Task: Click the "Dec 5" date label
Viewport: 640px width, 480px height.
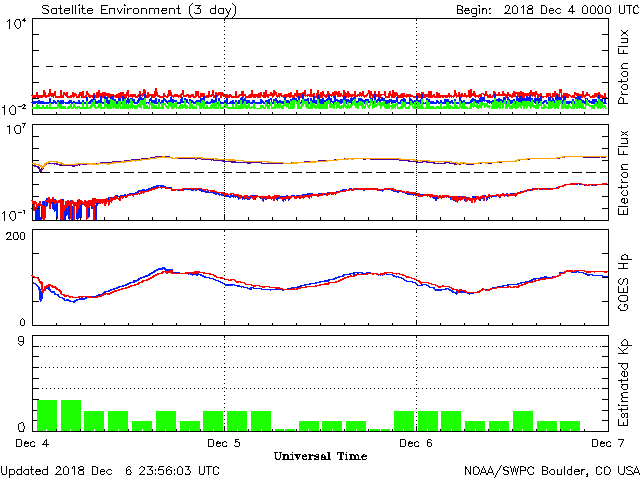Action: 224,443
